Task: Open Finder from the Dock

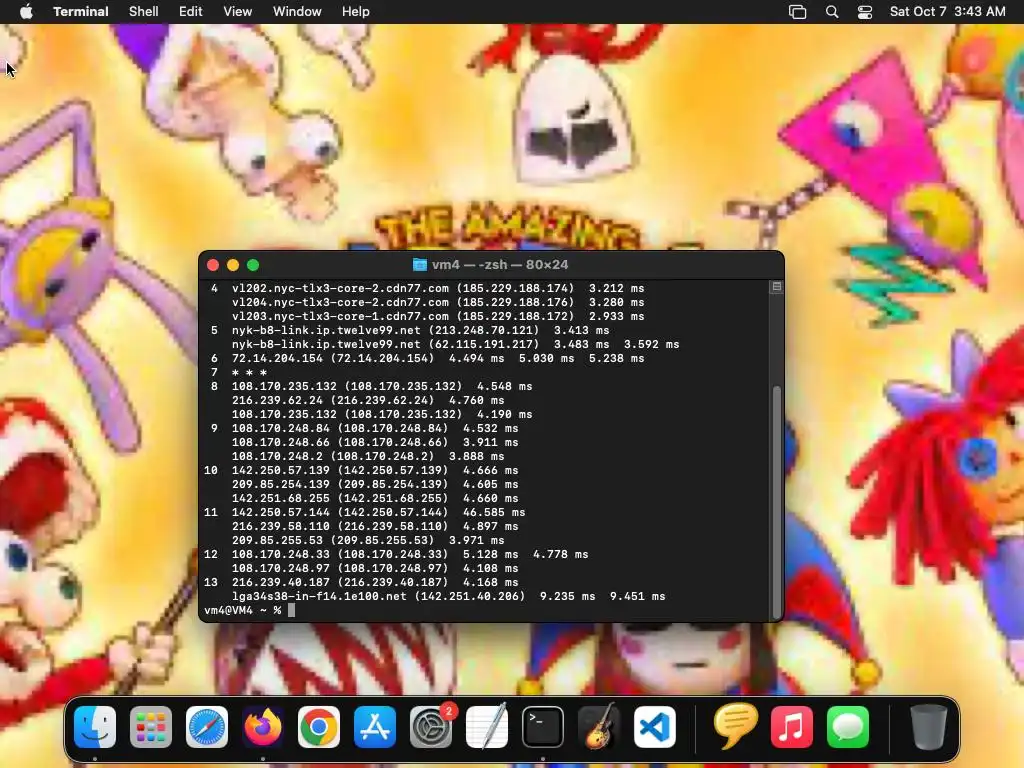Action: (95, 727)
